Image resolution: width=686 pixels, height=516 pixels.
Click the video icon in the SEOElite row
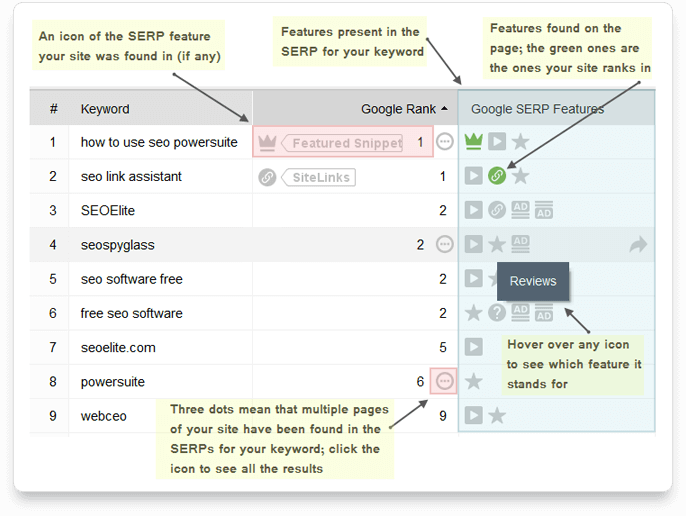(473, 210)
